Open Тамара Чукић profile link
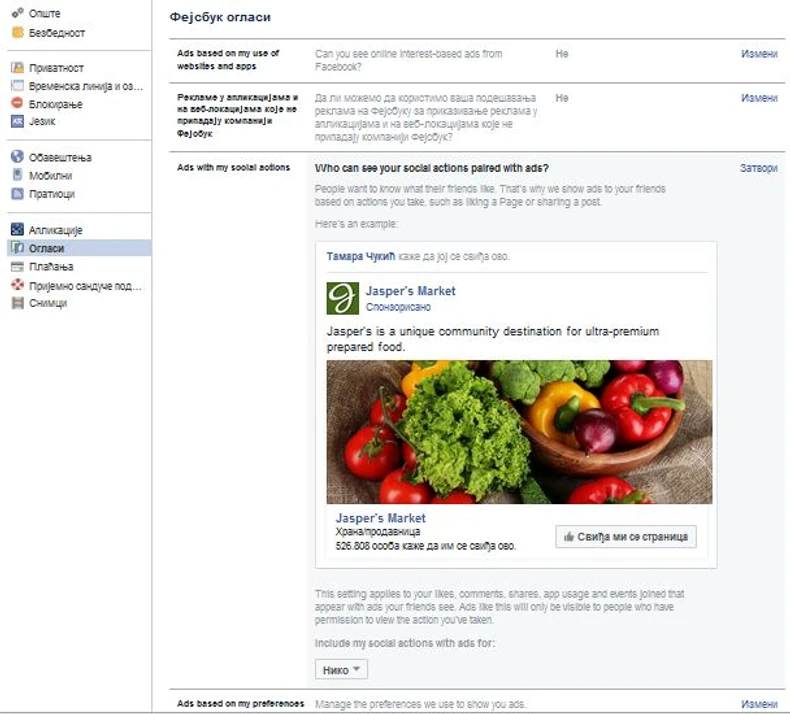Screen dimensions: 790x714 (361, 256)
